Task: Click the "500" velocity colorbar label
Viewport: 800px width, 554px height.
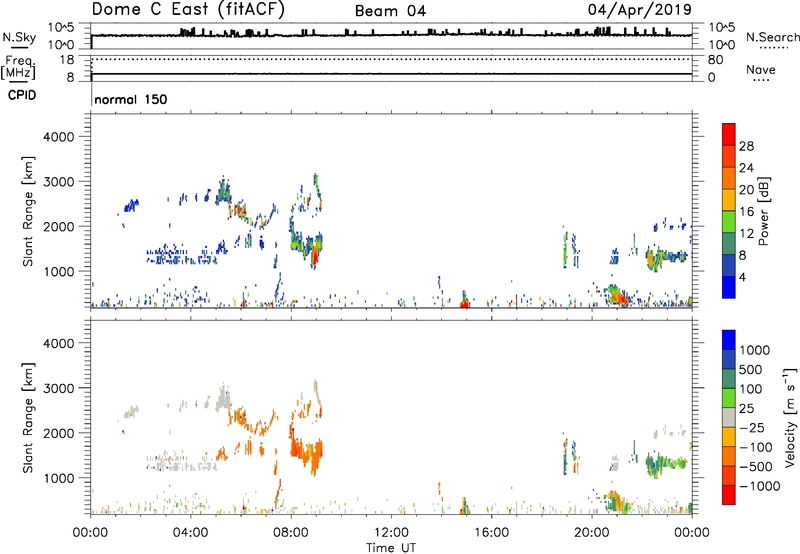Action: point(750,370)
